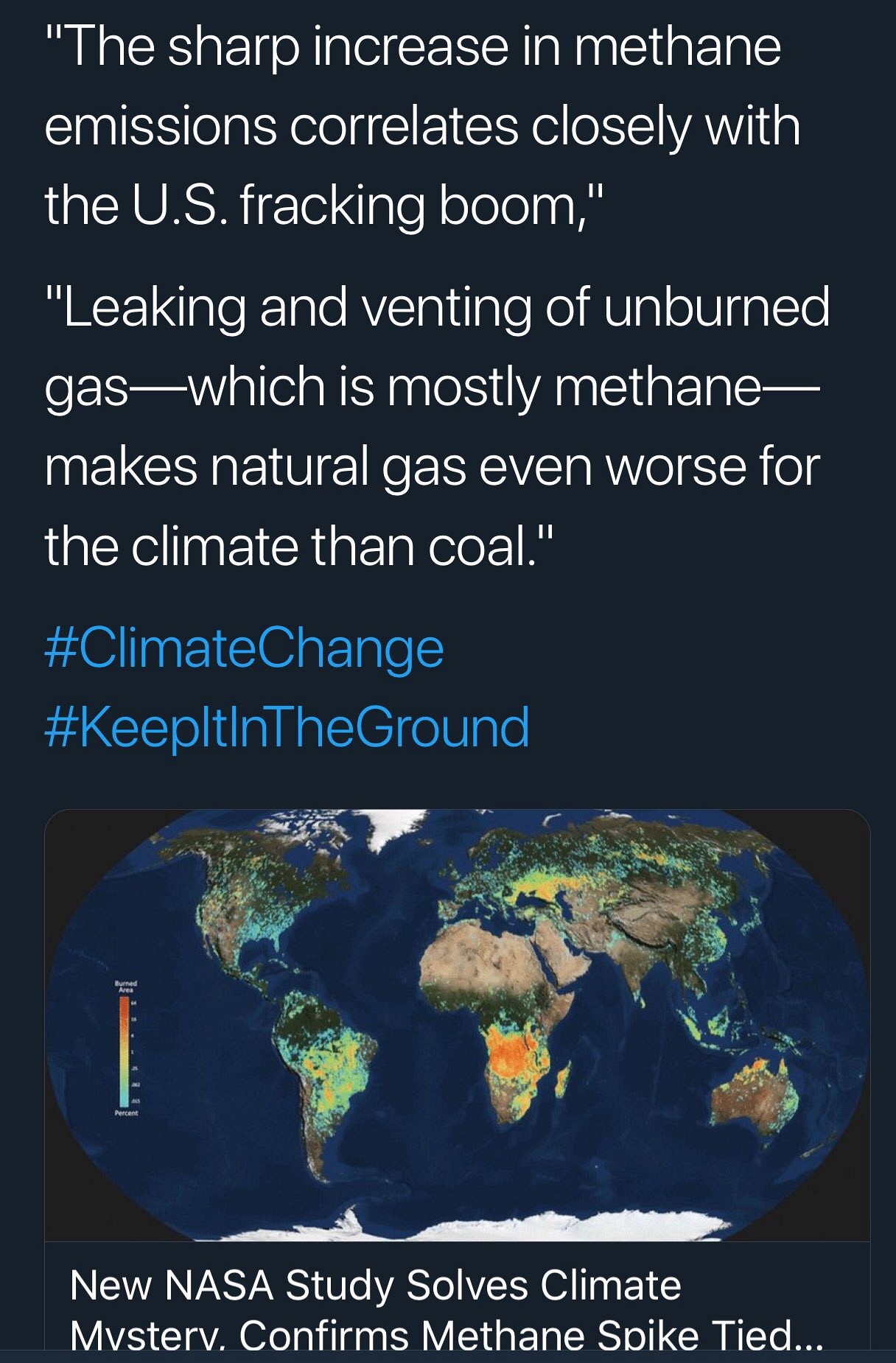Screen dimensions: 896x1363
Task: Open the NASA study article headline
Action: coord(445,1307)
